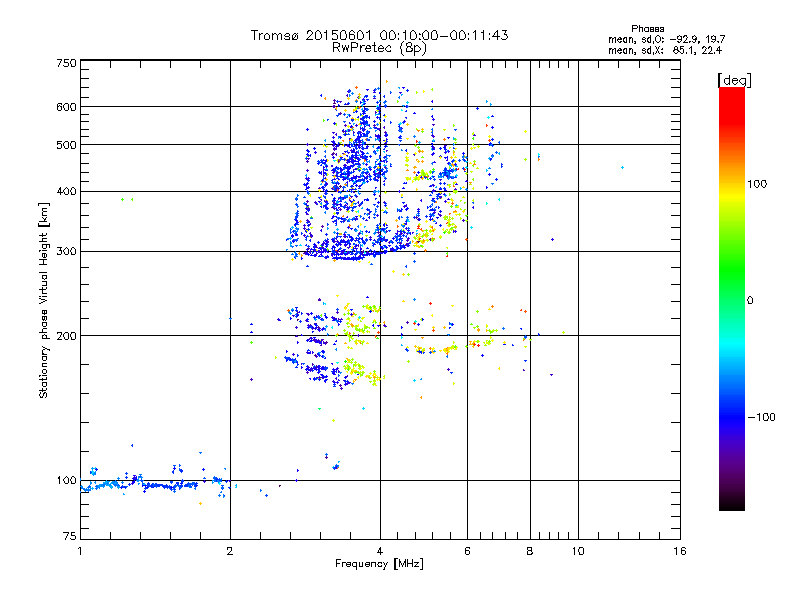Click the x-axis tick label '10'

pos(578,551)
